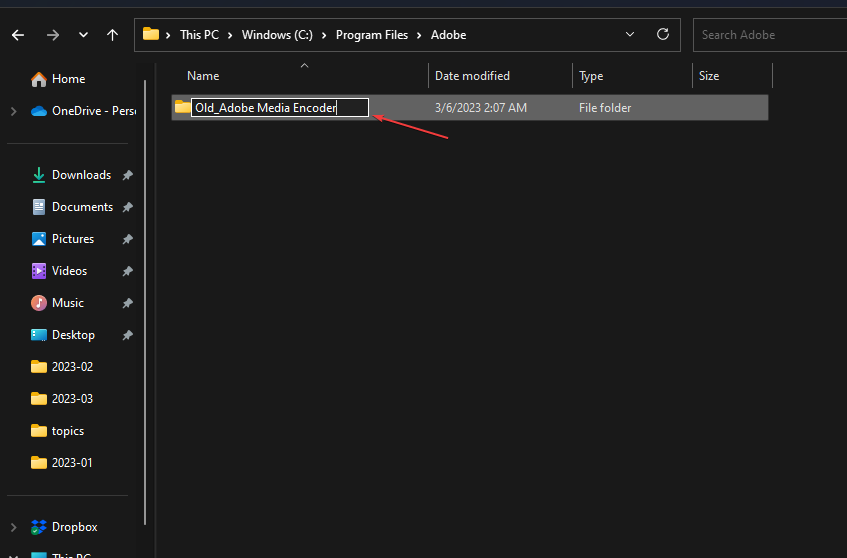Image resolution: width=847 pixels, height=558 pixels.
Task: Expand chevron after Program Files breadcrumb
Action: coord(419,35)
